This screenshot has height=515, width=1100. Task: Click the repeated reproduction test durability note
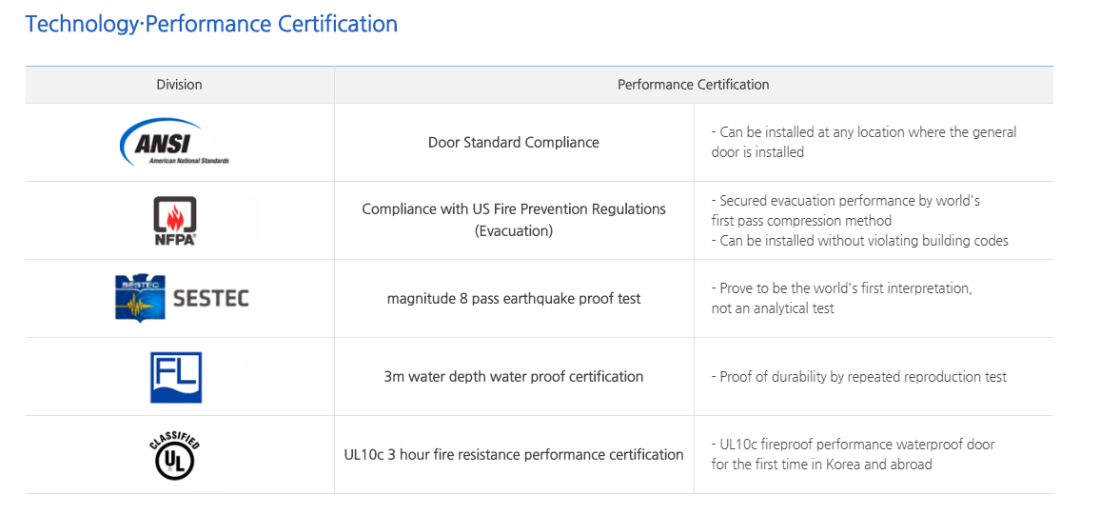coord(859,377)
